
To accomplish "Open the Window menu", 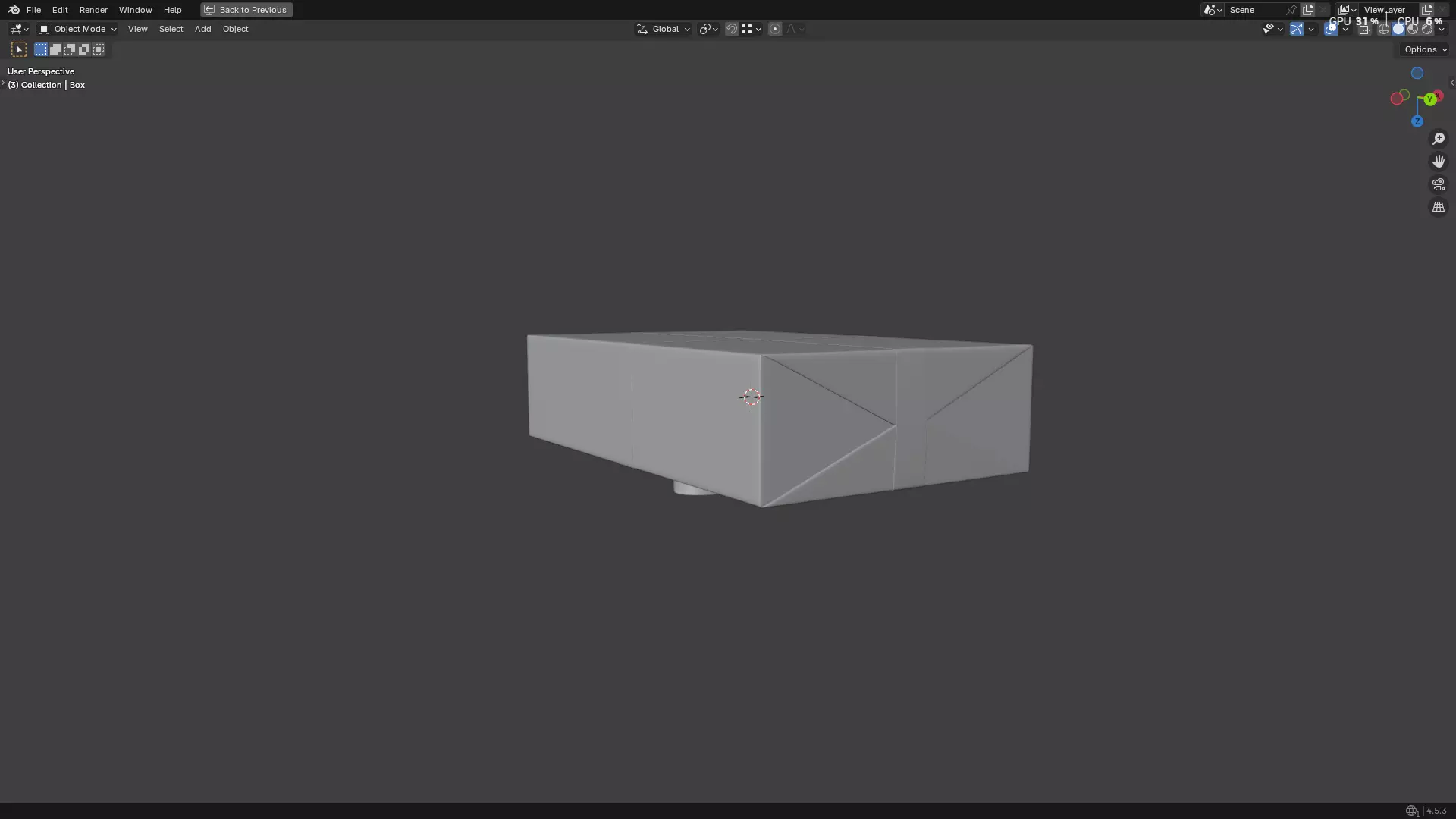I will click(x=135, y=10).
